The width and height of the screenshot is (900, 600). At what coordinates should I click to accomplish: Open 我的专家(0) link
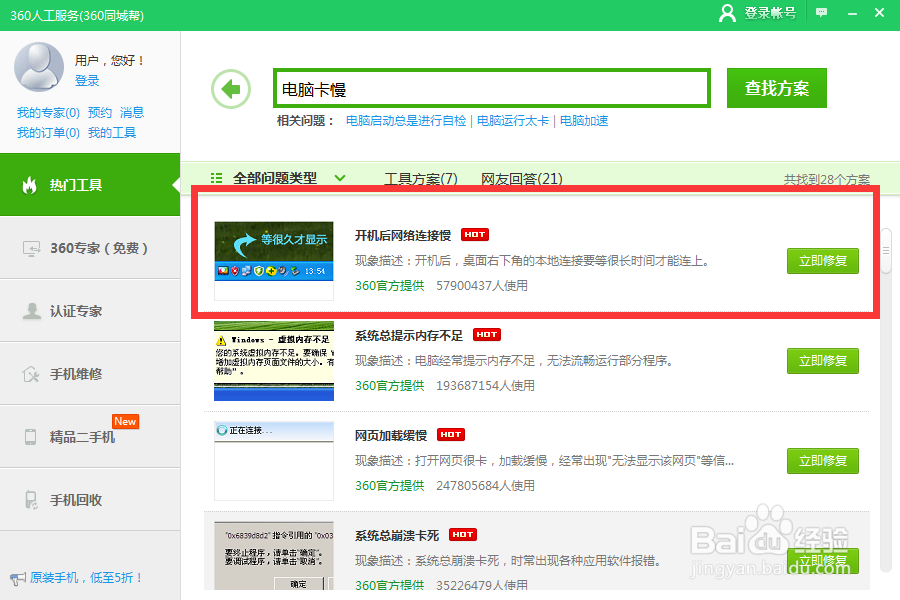(x=48, y=113)
